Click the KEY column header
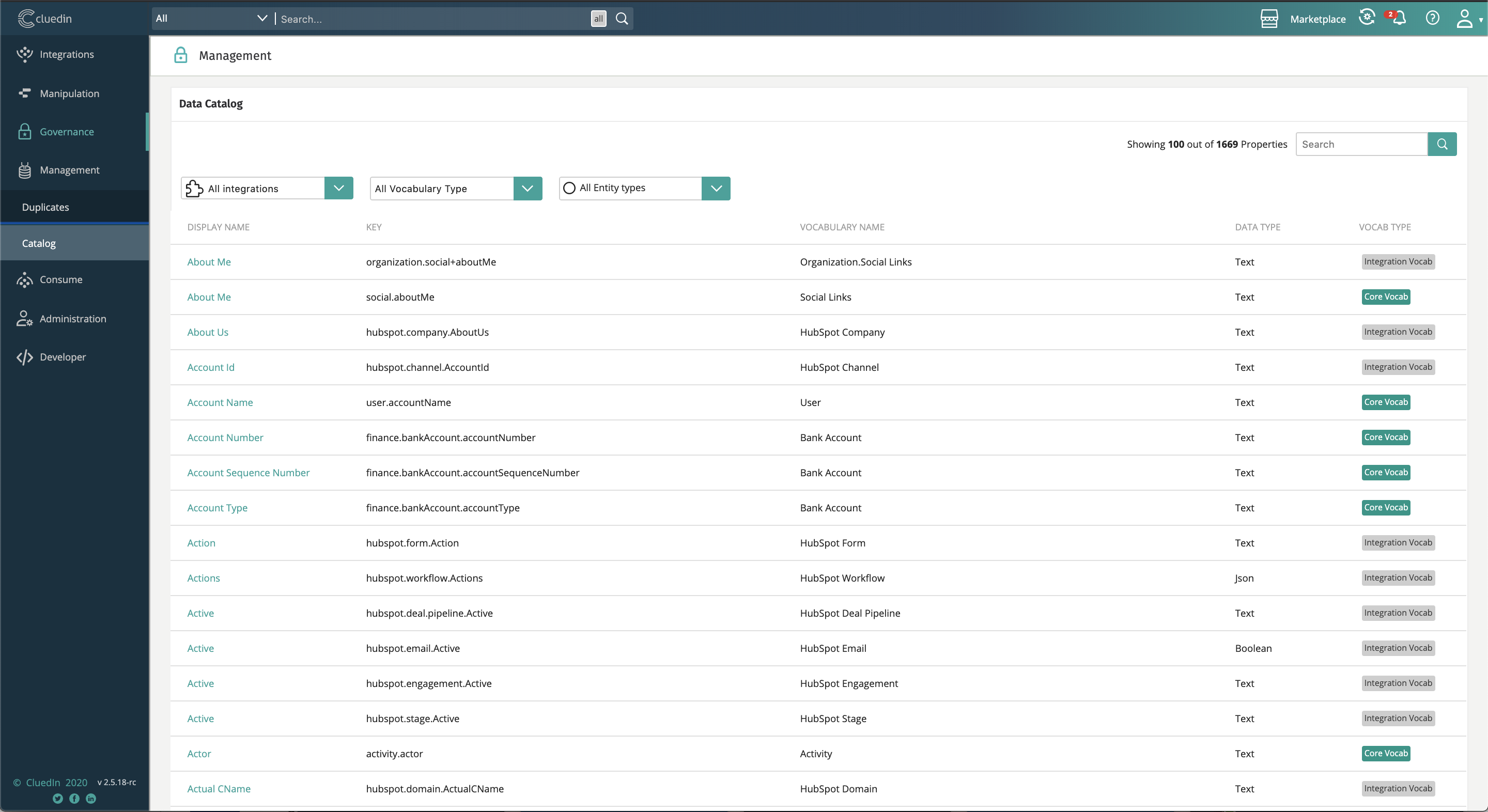Viewport: 1488px width, 812px height. pos(373,227)
